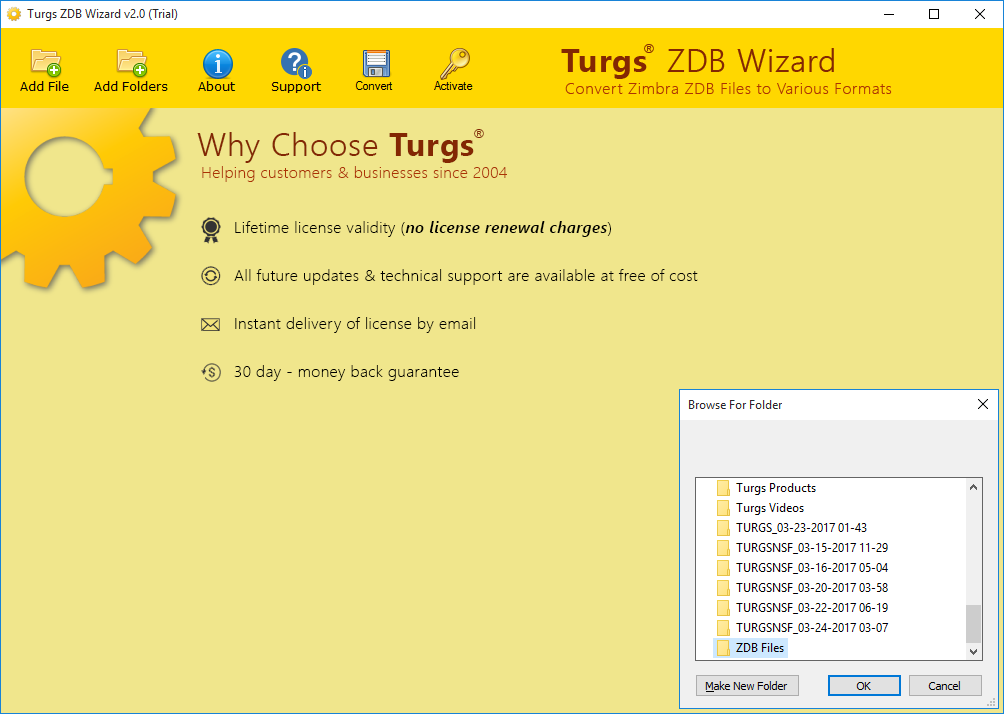Click "30 day - money back guarantee" text
This screenshot has width=1004, height=714.
346,372
